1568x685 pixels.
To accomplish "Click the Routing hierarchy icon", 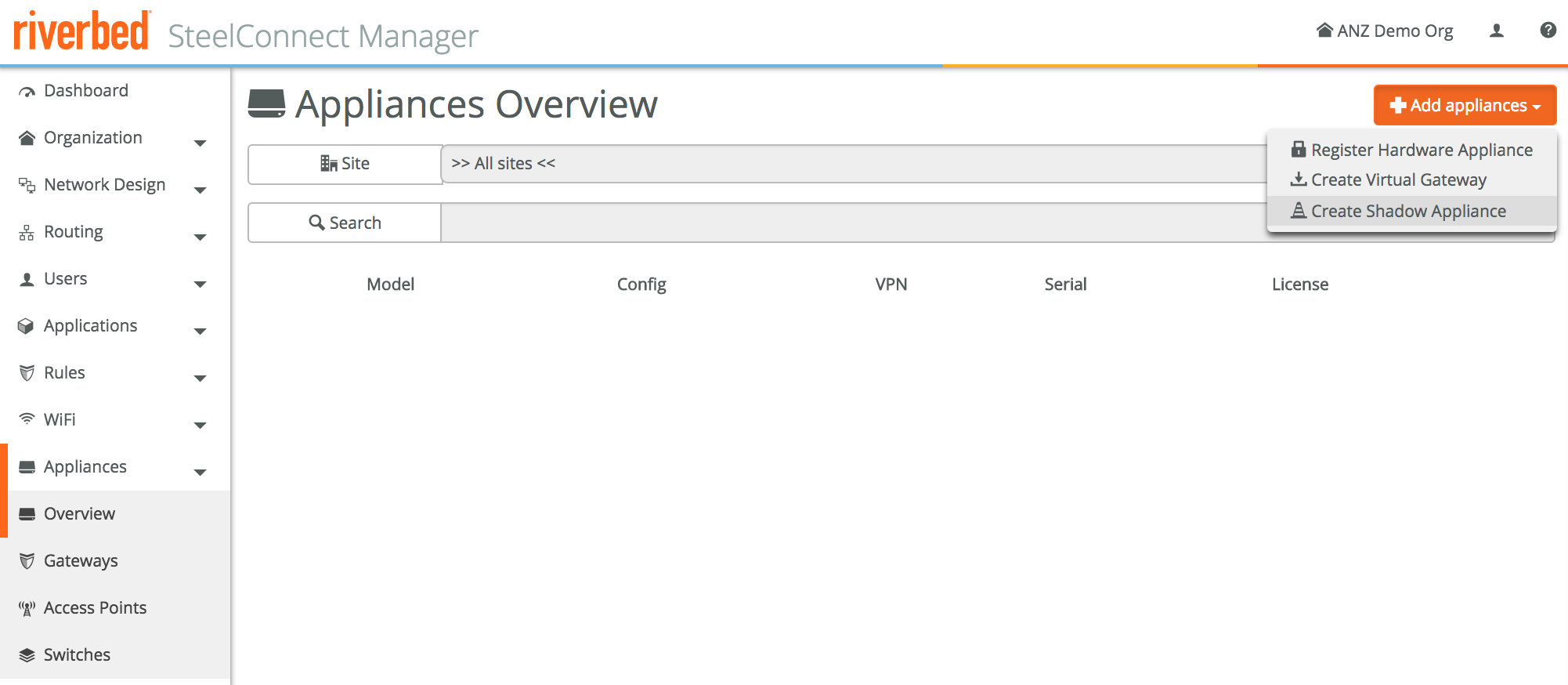I will (27, 232).
